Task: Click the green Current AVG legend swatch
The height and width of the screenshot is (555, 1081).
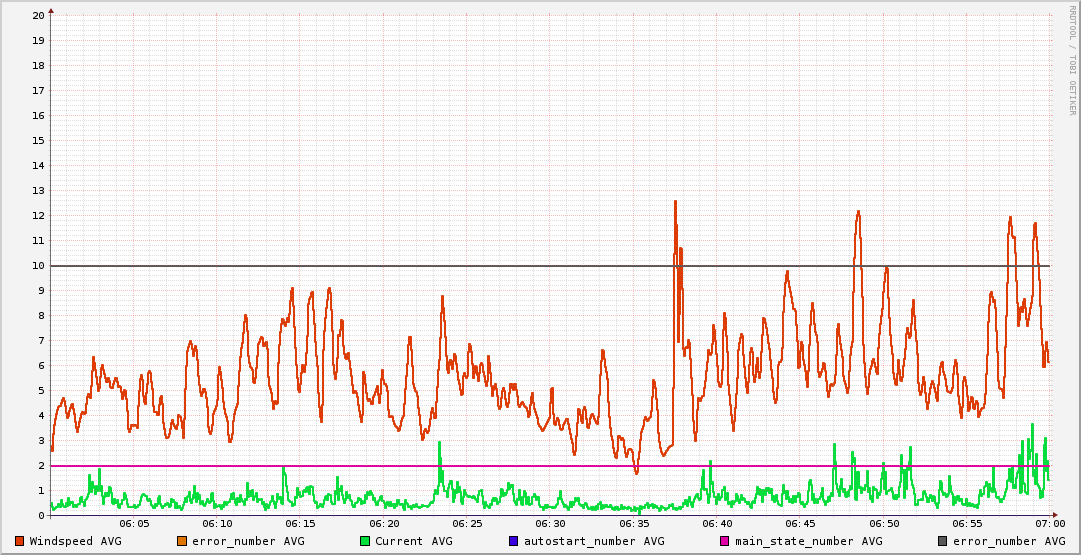Action: pyautogui.click(x=365, y=541)
